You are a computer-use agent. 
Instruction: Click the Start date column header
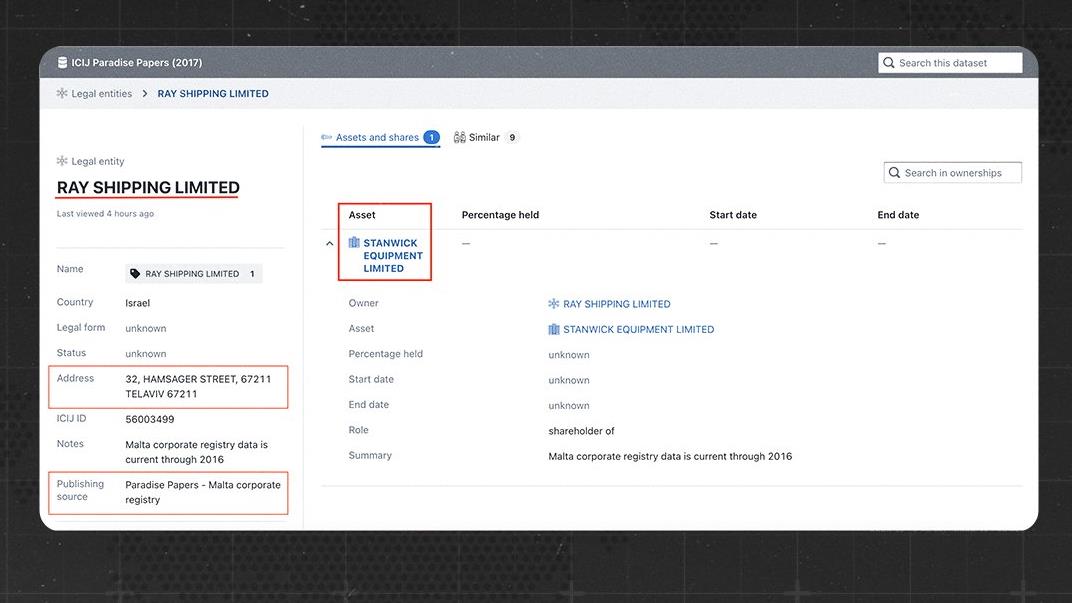[x=733, y=215]
